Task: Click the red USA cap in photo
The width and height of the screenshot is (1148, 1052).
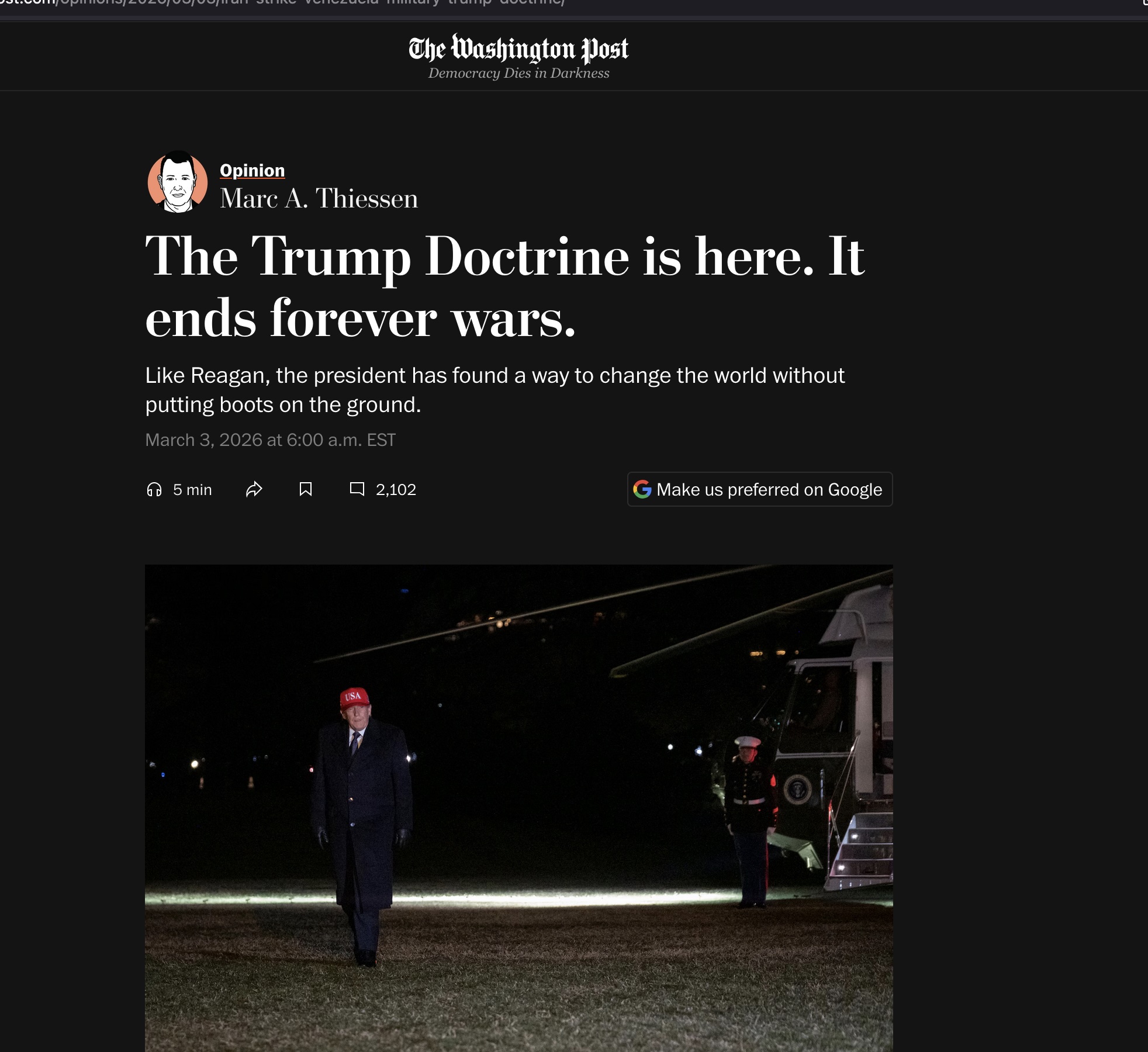Action: pyautogui.click(x=354, y=698)
